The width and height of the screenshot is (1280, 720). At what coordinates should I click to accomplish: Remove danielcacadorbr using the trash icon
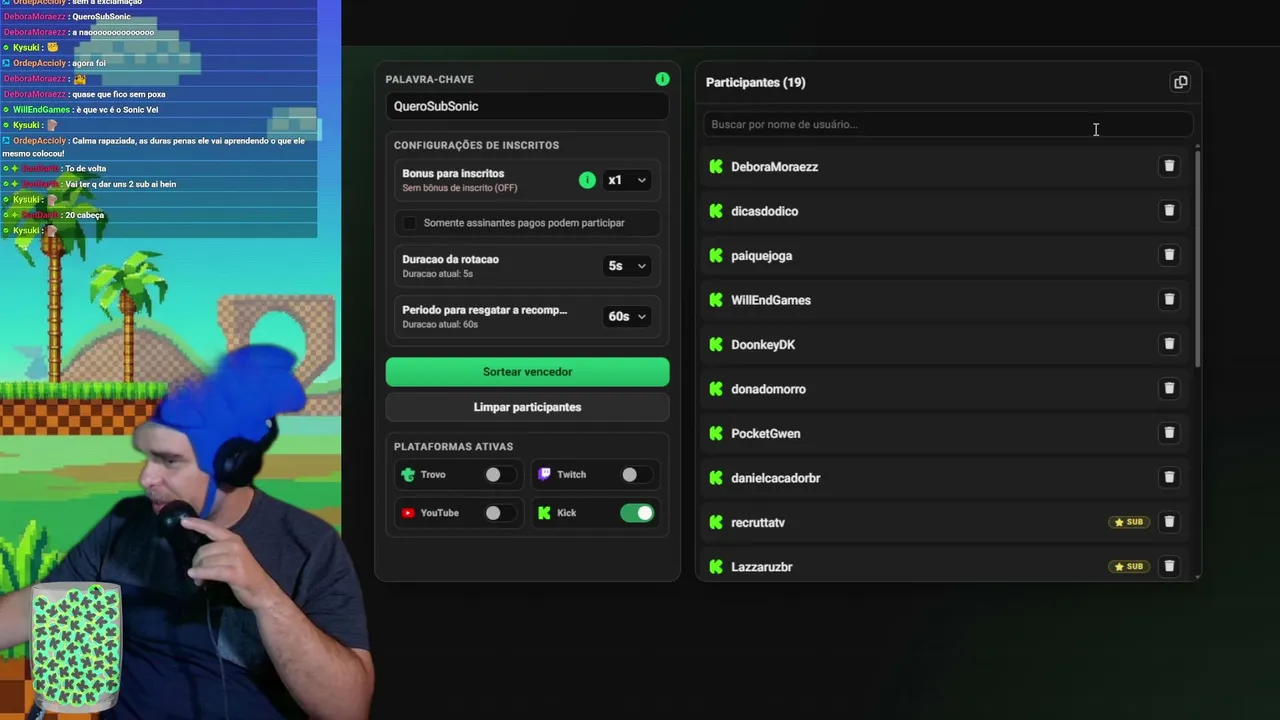[x=1169, y=477]
